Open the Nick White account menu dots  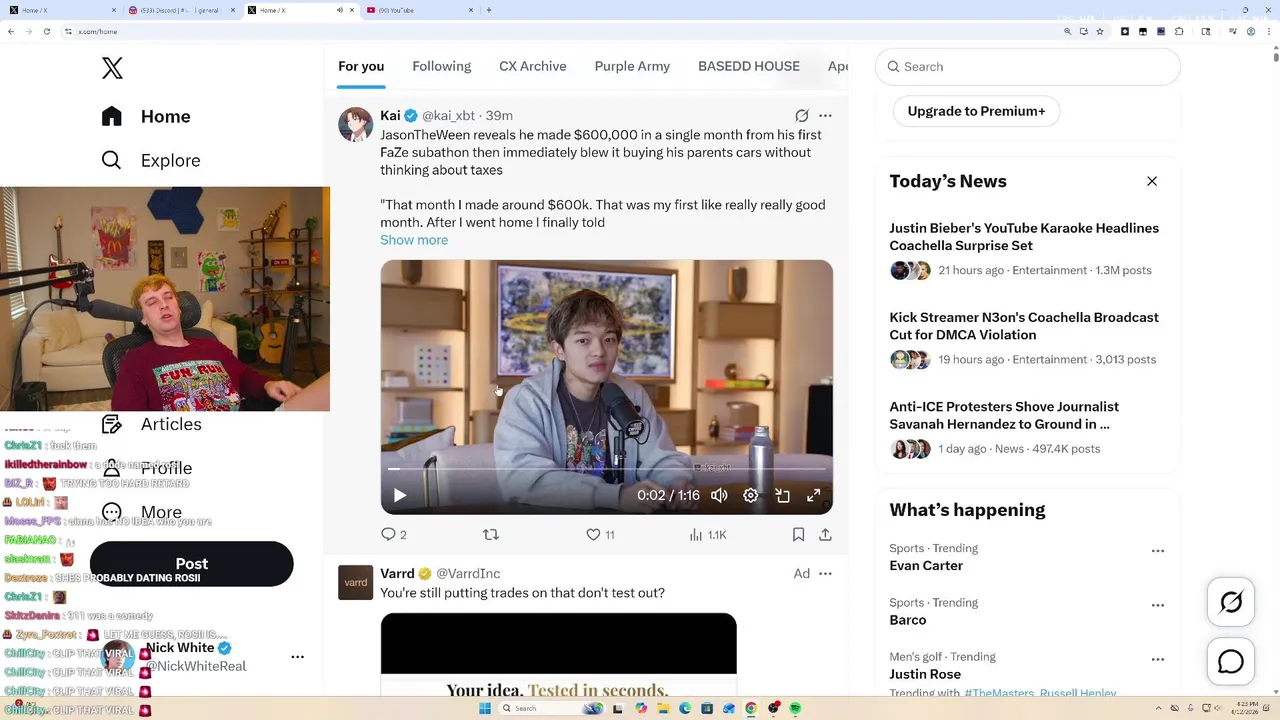pos(297,657)
